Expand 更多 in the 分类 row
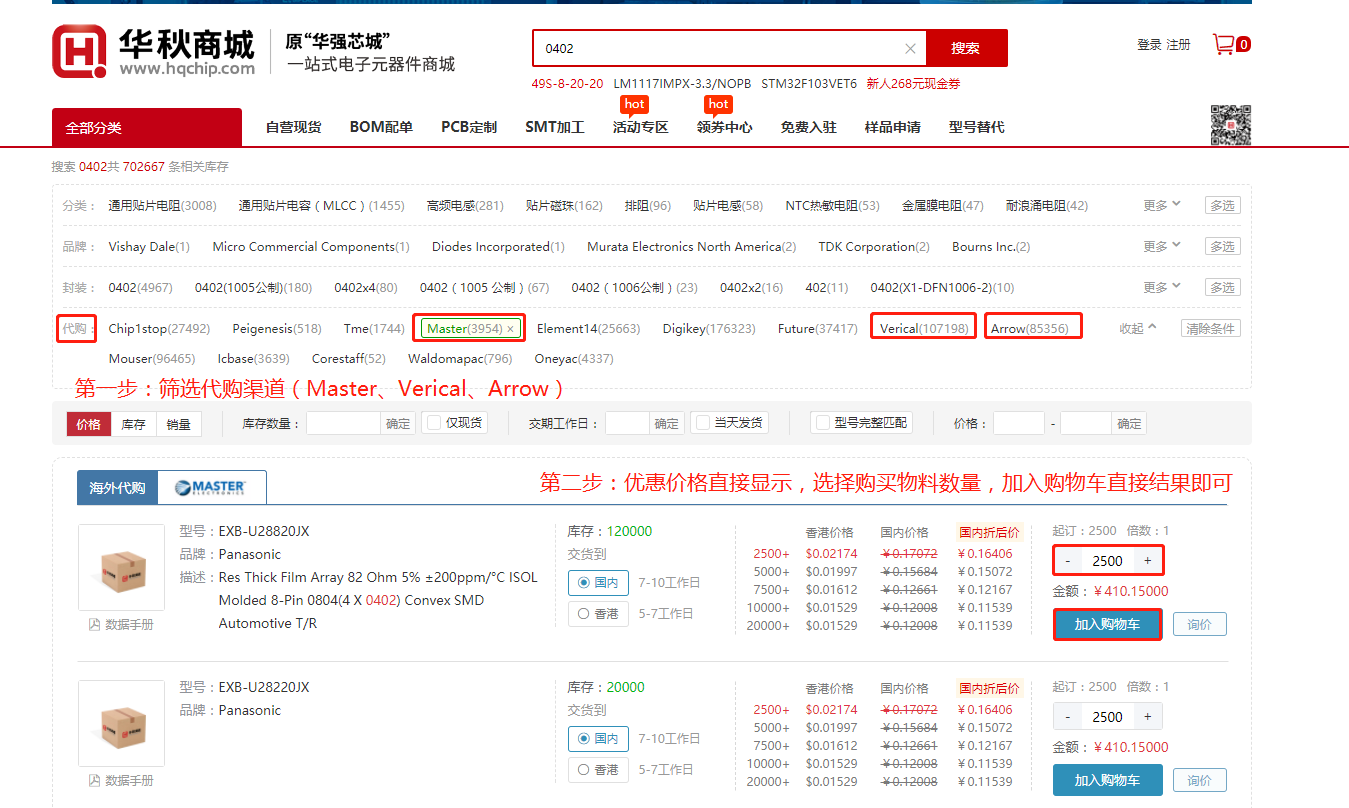Screen dimensions: 1349x808 point(1162,205)
